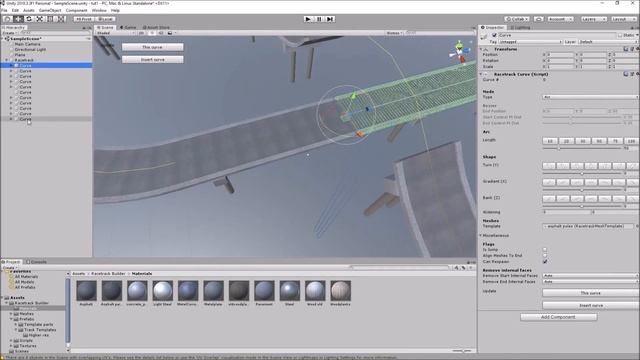640x360 pixels.
Task: Select the Move tool in the toolbar
Action: tap(18, 19)
